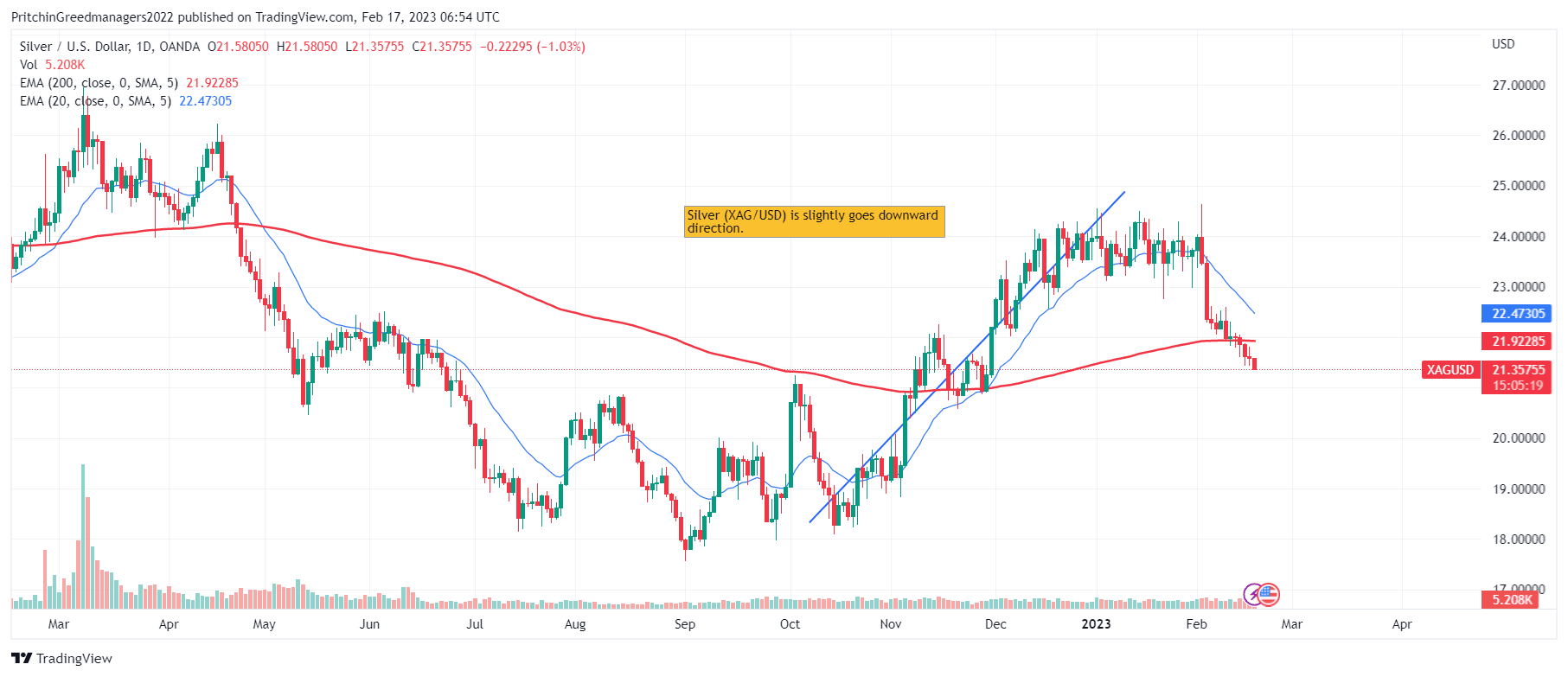The height and width of the screenshot is (677, 1568).
Task: Open the PritchinGreedmanagers2022 publisher header text
Action: pyautogui.click(x=93, y=17)
